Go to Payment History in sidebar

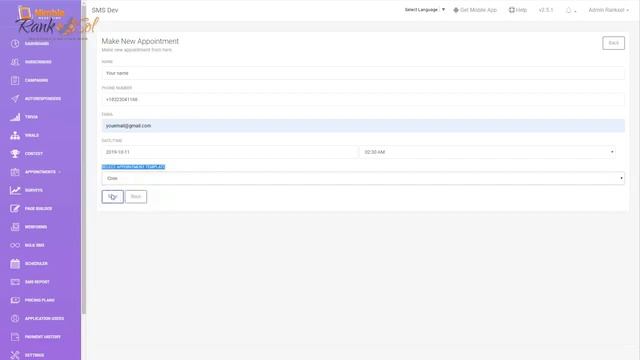click(x=42, y=337)
